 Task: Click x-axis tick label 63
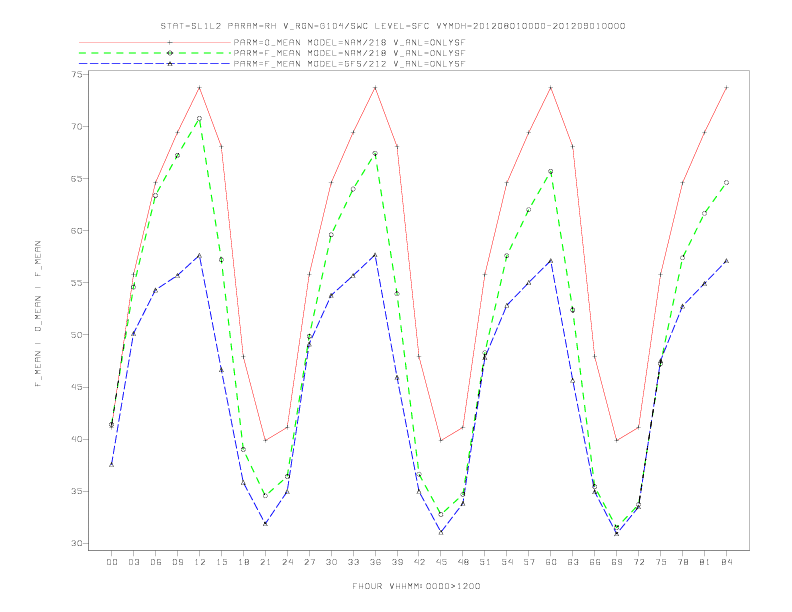(573, 562)
